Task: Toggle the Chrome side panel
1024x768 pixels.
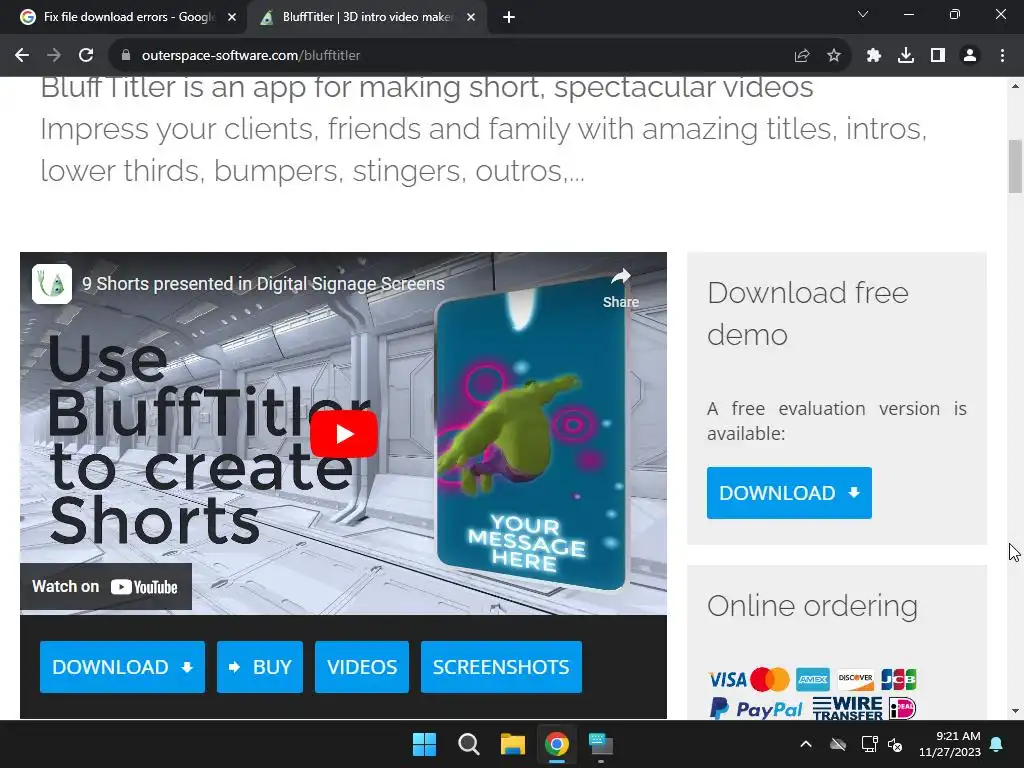Action: point(938,56)
